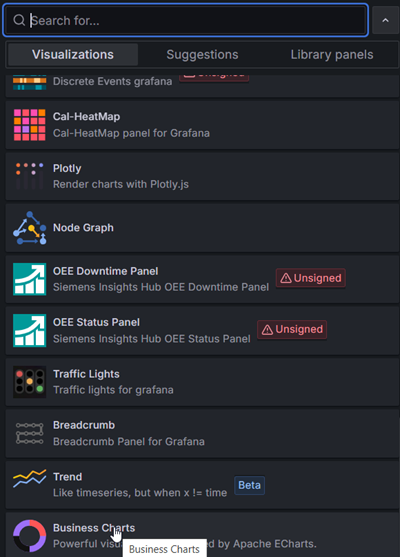Click the search magnifier icon
This screenshot has height=557, width=400.
pyautogui.click(x=19, y=20)
